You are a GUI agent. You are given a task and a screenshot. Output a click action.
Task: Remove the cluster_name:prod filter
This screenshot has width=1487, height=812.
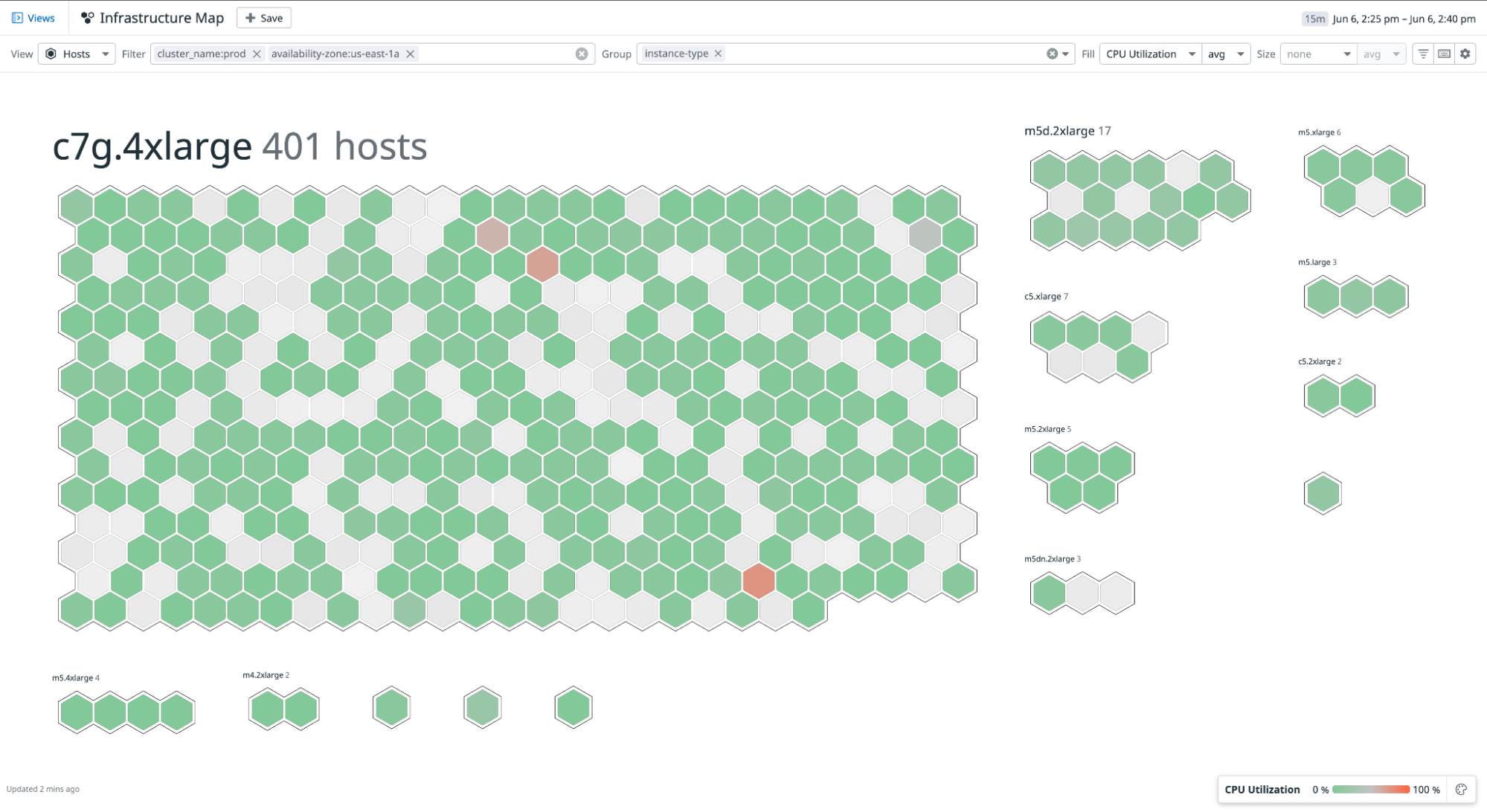click(256, 54)
